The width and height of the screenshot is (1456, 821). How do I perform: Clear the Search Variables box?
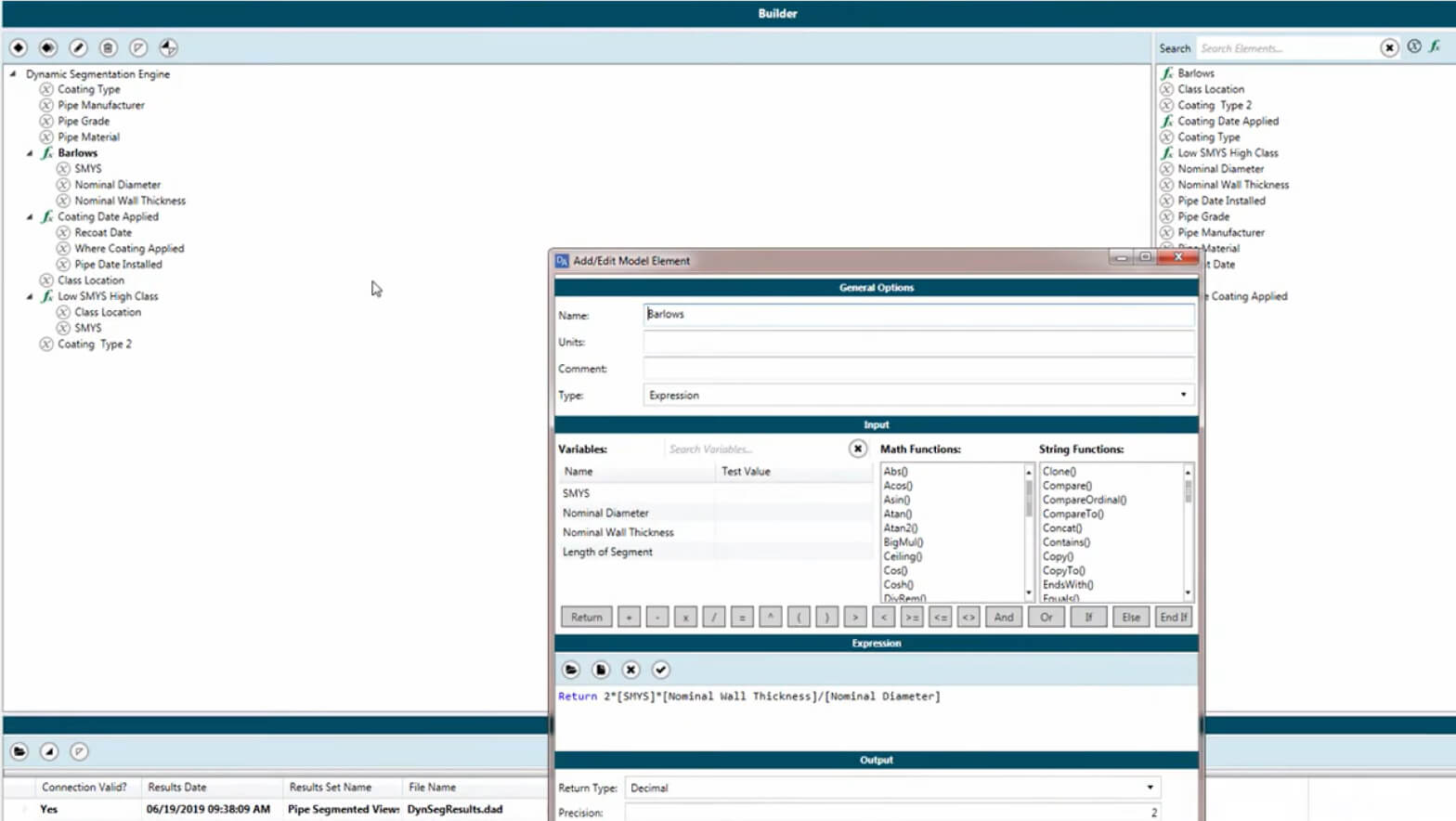(857, 450)
